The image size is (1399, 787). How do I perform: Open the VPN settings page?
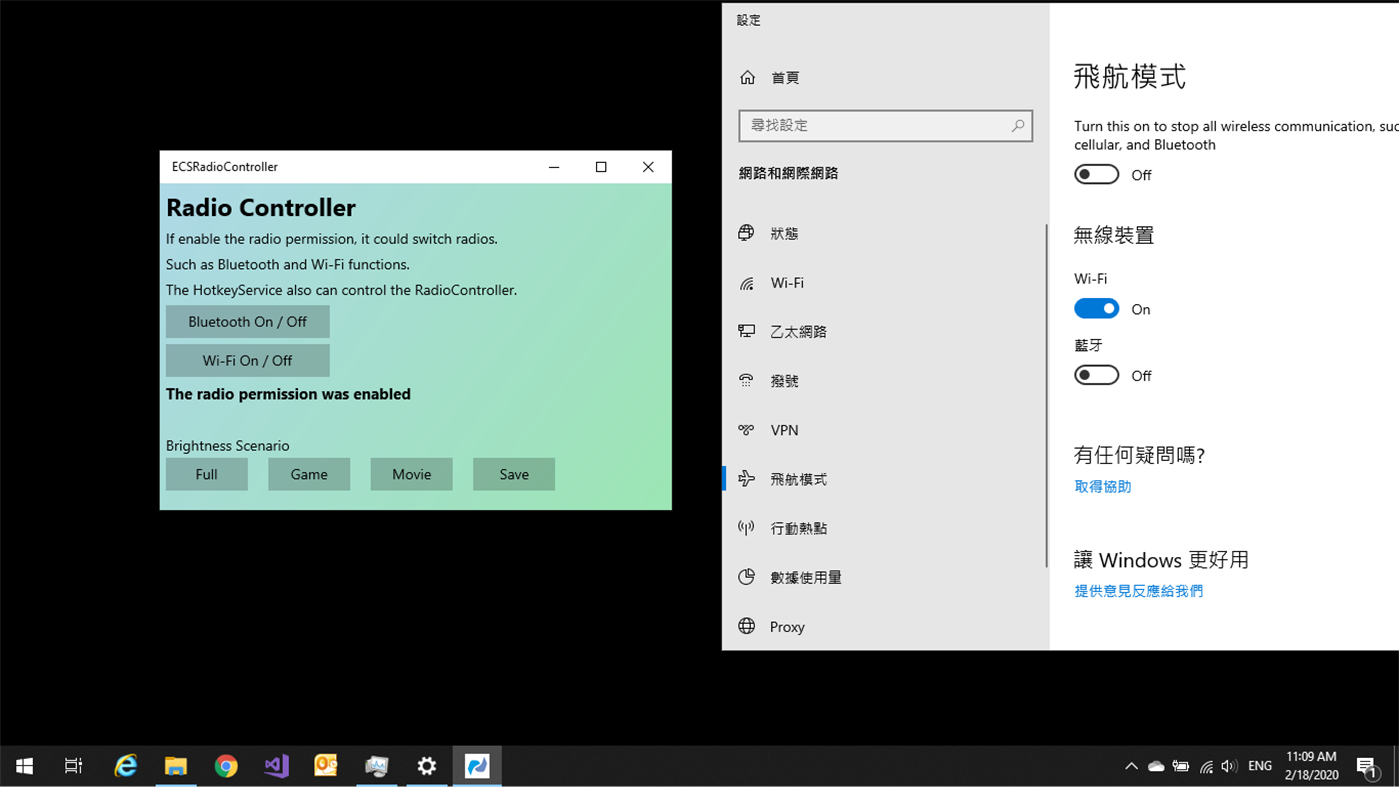click(x=783, y=429)
